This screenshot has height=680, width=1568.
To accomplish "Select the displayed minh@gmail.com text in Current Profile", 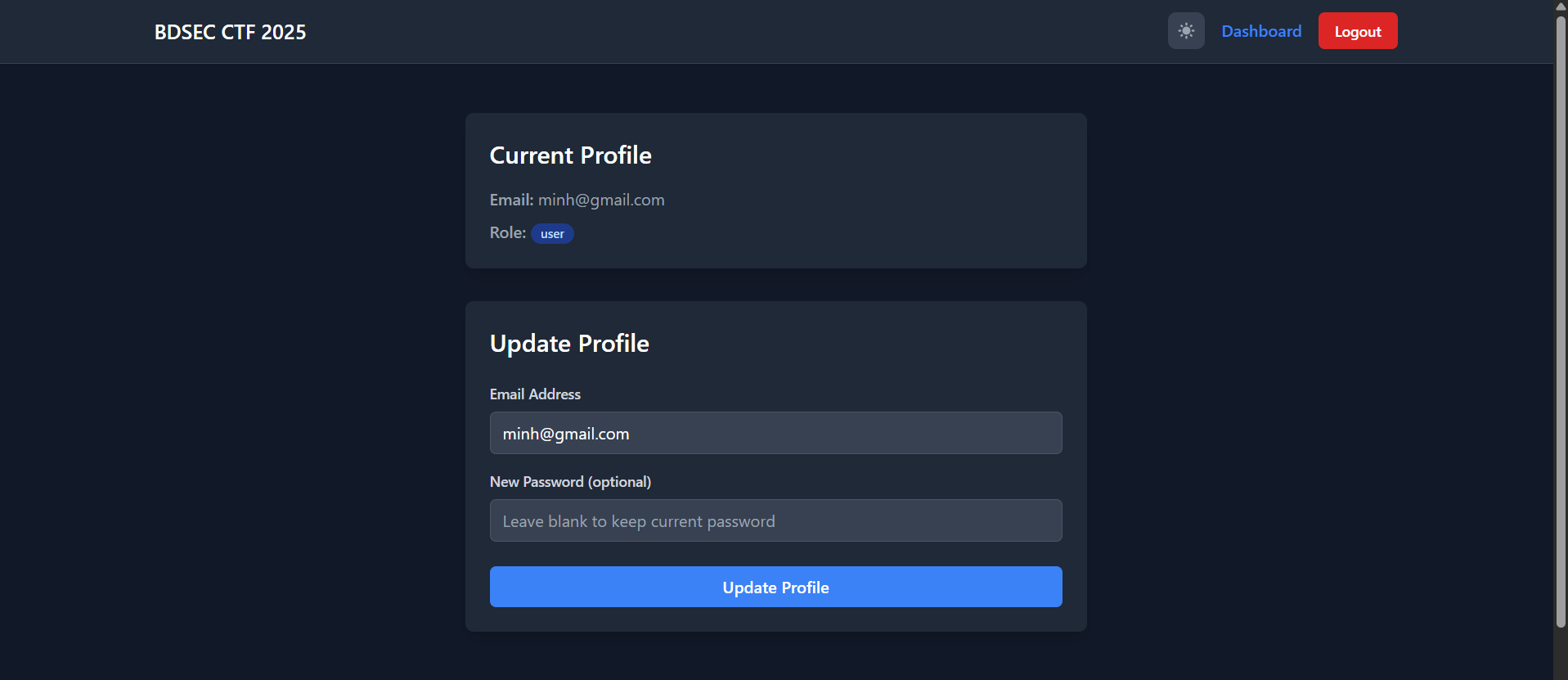I will tap(601, 200).
